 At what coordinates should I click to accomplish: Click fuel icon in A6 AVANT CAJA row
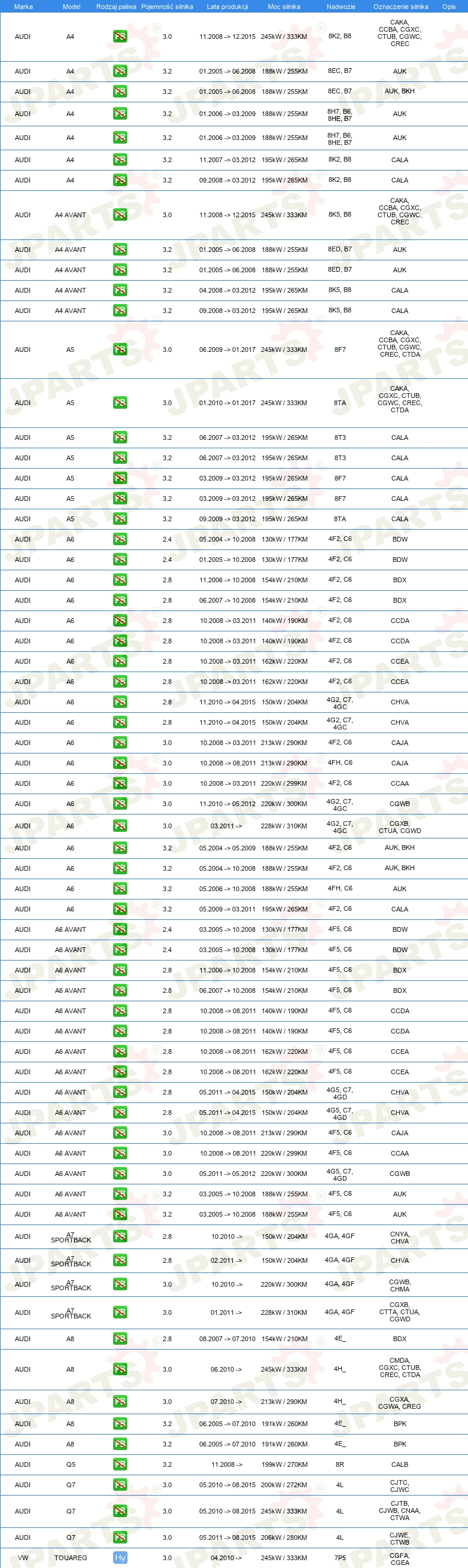tap(120, 1133)
